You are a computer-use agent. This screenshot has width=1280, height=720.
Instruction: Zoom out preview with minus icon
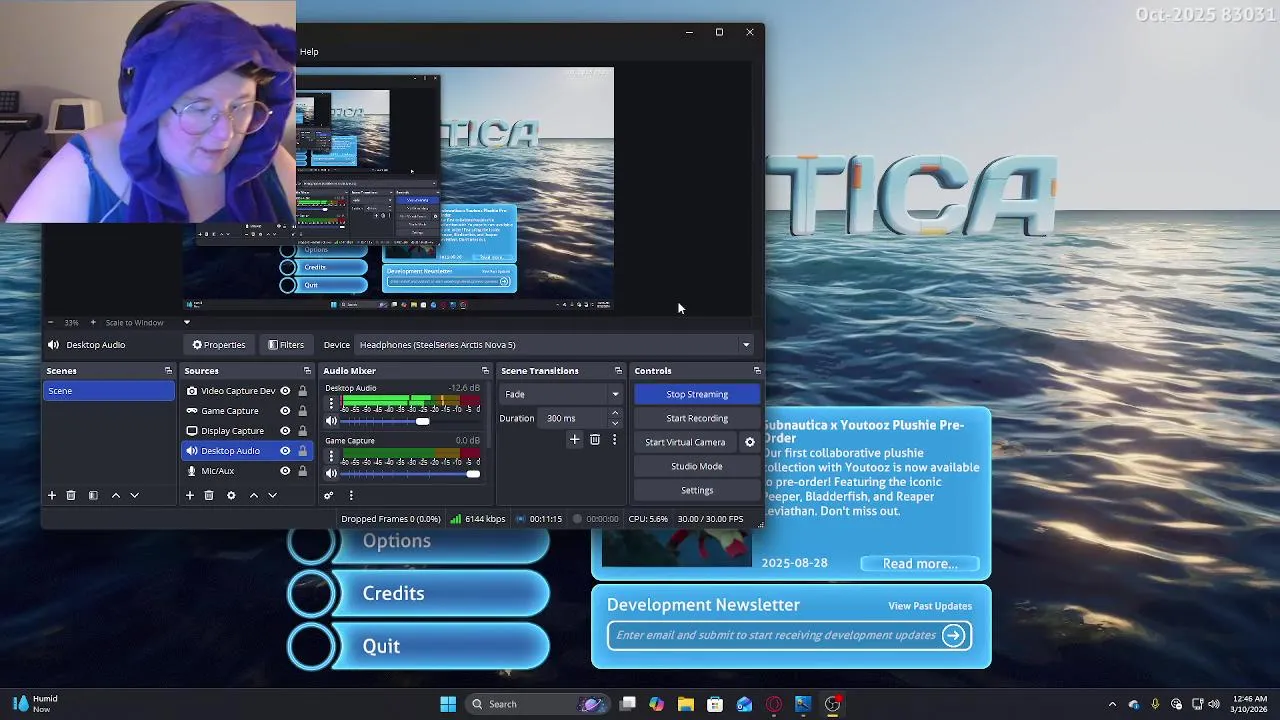click(x=50, y=322)
